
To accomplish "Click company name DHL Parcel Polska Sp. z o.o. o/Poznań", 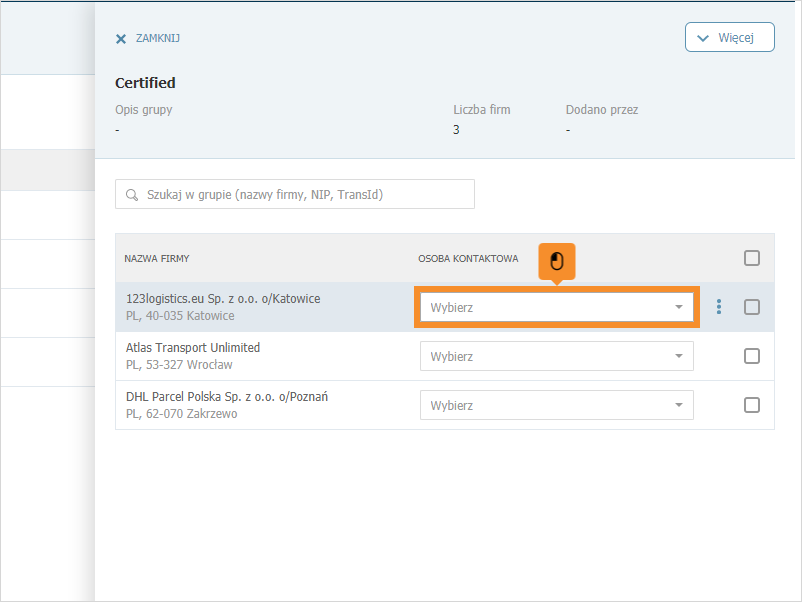I will point(227,397).
